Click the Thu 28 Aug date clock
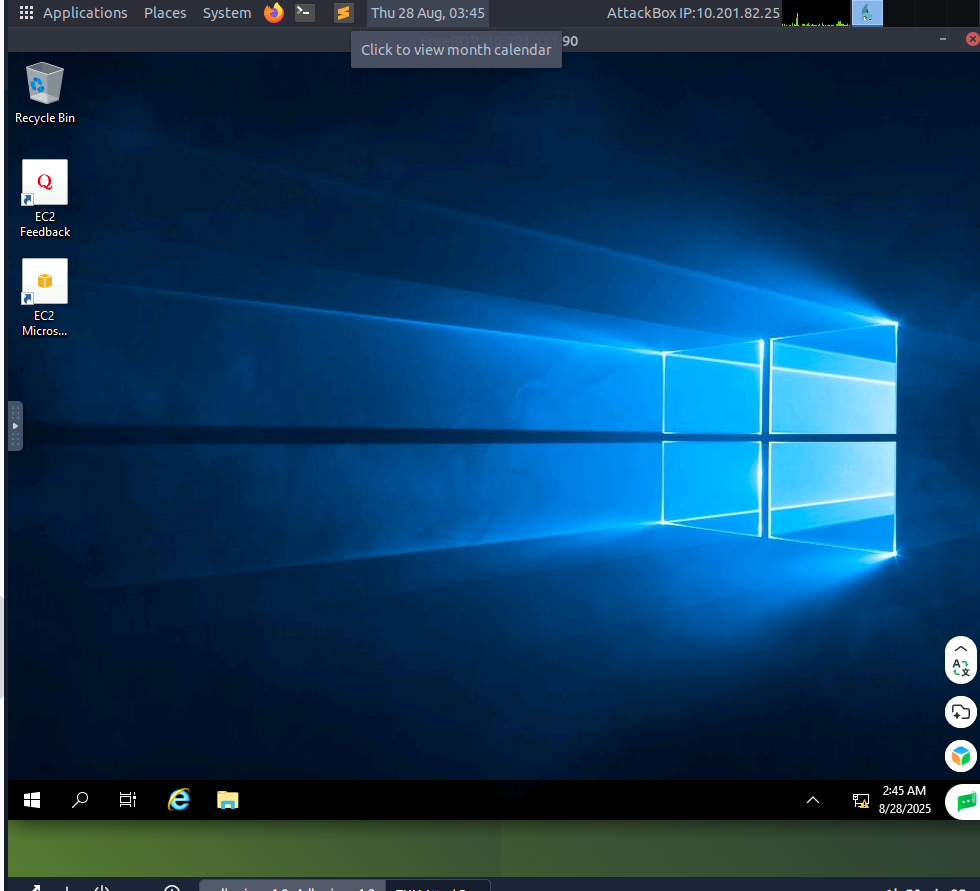Image resolution: width=980 pixels, height=891 pixels. [x=428, y=12]
